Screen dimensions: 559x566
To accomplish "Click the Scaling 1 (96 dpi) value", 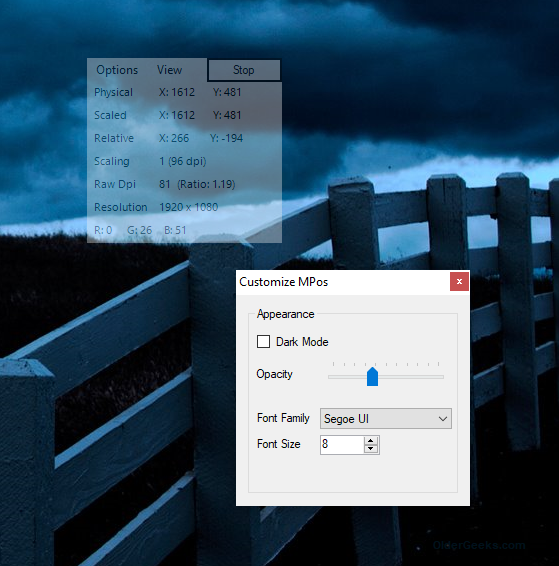I will 183,161.
